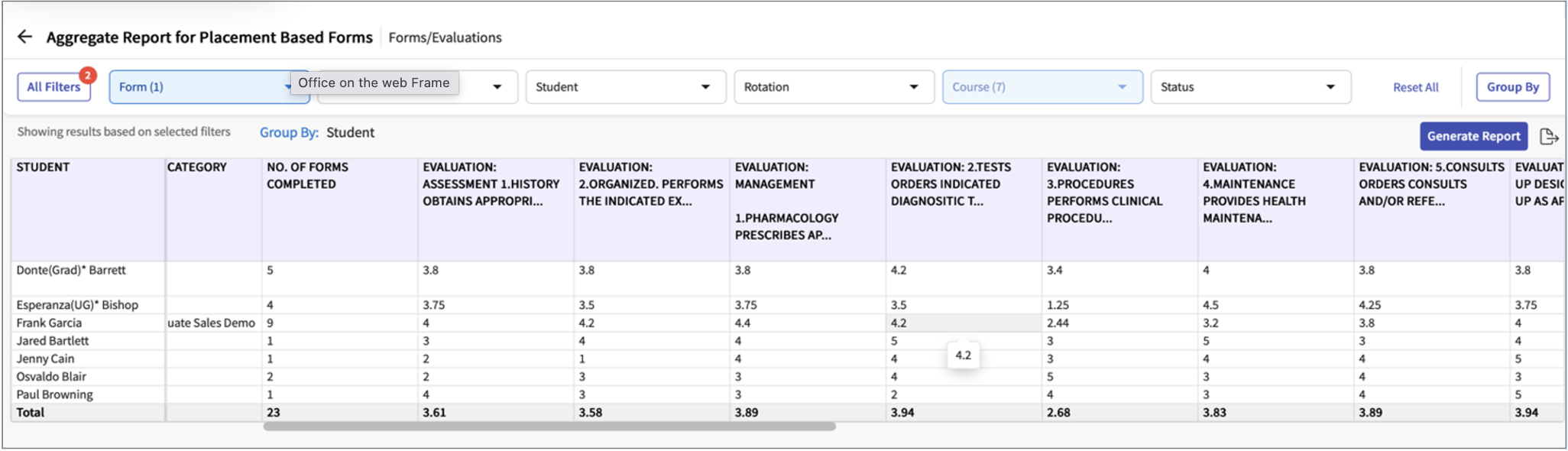
Task: Click the export report icon
Action: 1549,136
